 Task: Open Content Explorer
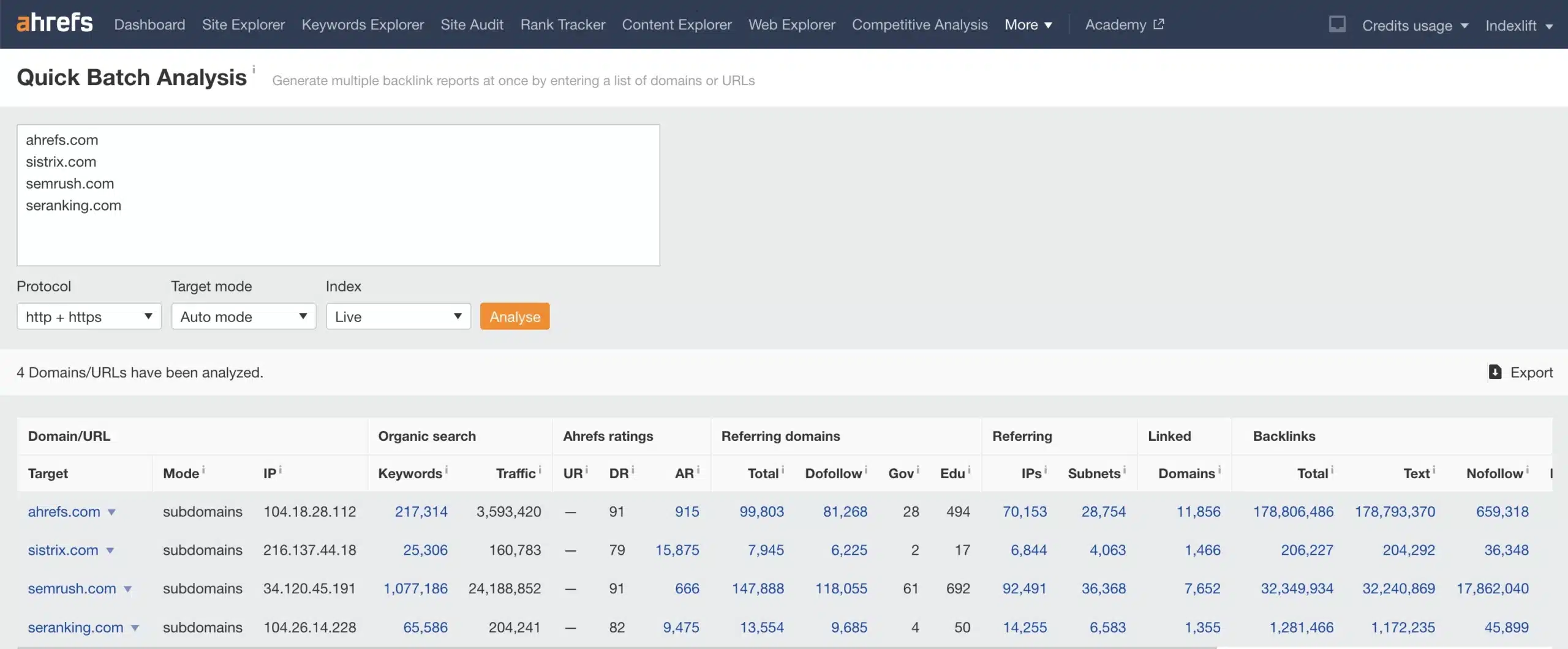(x=677, y=24)
